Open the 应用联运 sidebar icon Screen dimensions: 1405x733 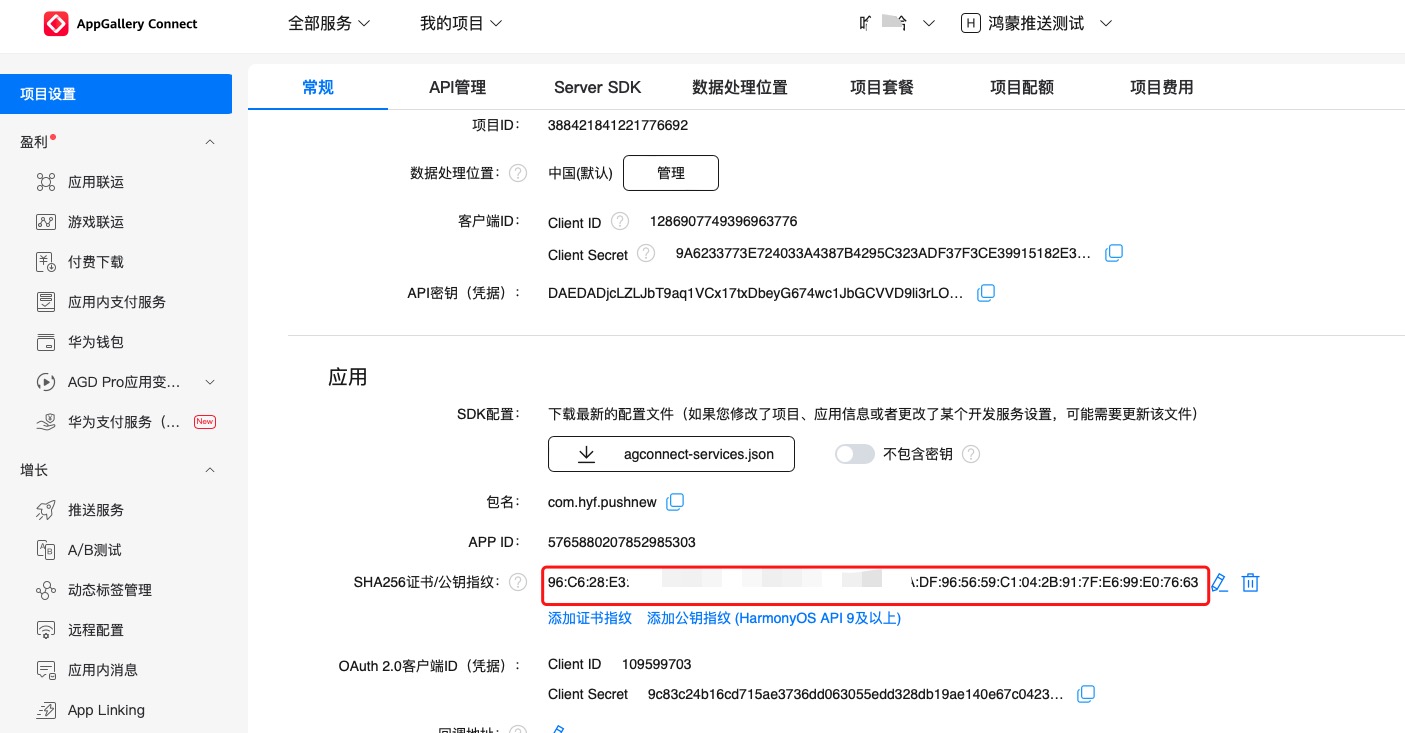pos(45,182)
